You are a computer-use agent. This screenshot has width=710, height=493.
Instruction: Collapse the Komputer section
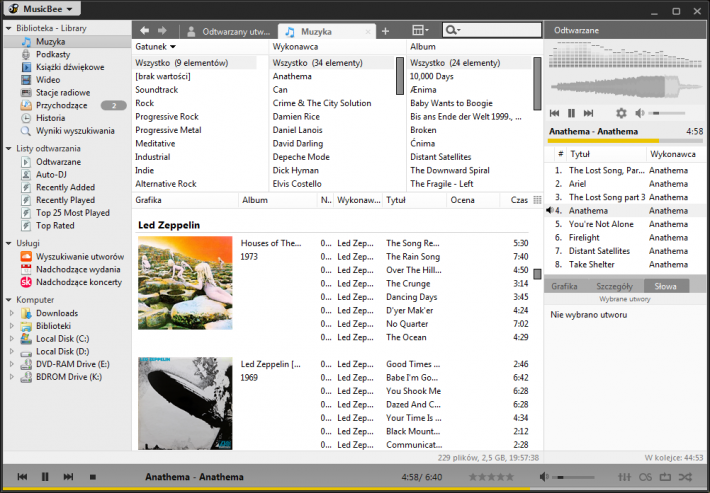(x=8, y=300)
